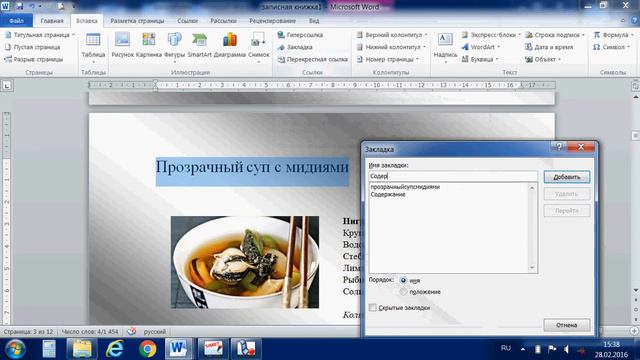
Task: Click the bookmark list scroll down arrow
Action: tap(532, 268)
